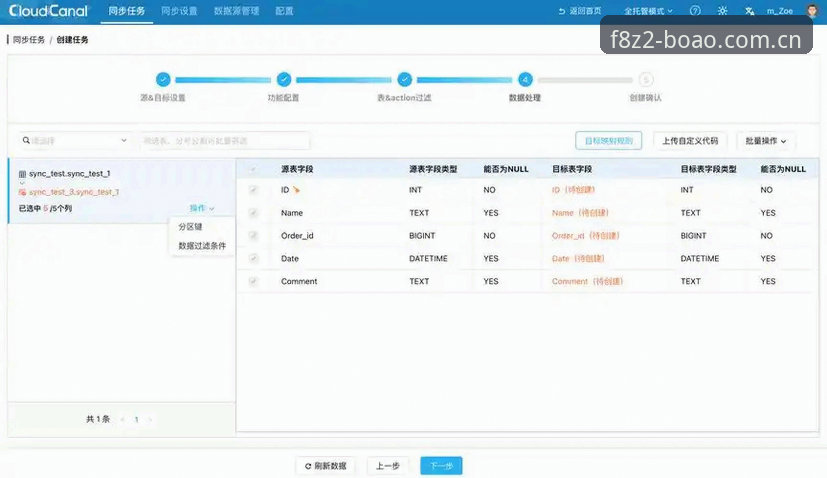Click target field Date (待创建)
827x478 pixels.
point(578,259)
